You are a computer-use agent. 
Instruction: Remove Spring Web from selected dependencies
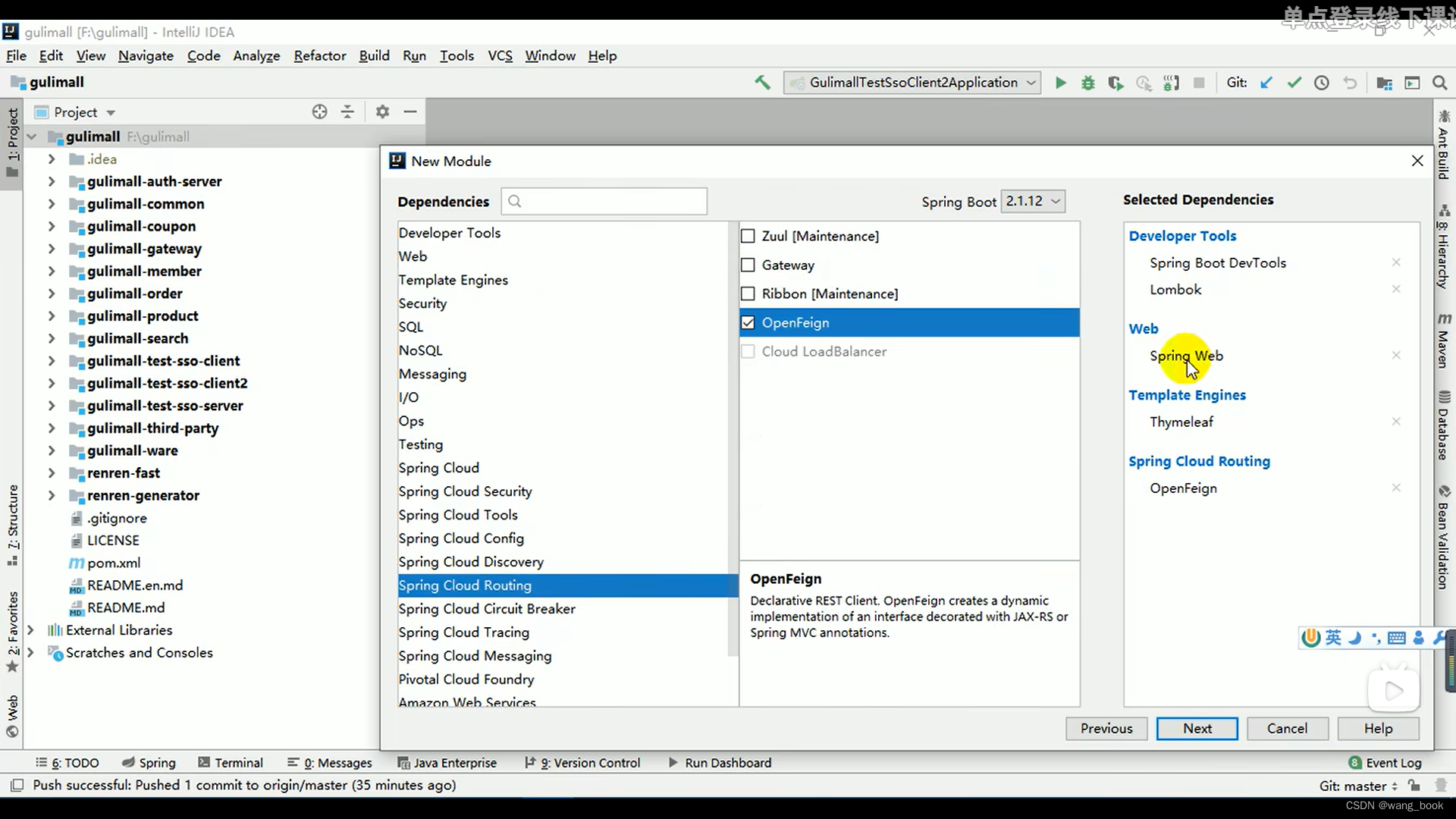[1396, 355]
